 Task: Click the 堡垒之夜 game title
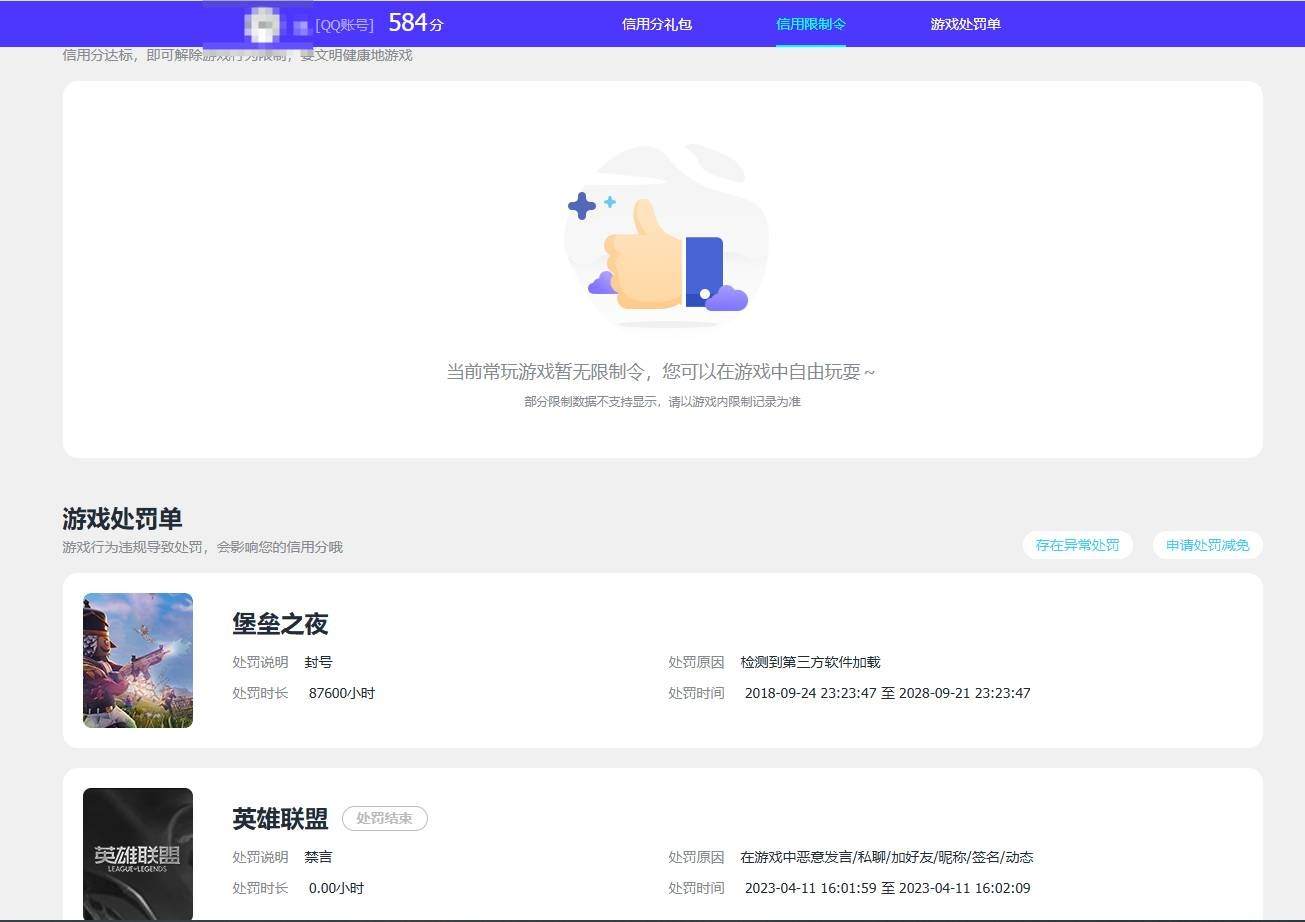click(x=280, y=624)
